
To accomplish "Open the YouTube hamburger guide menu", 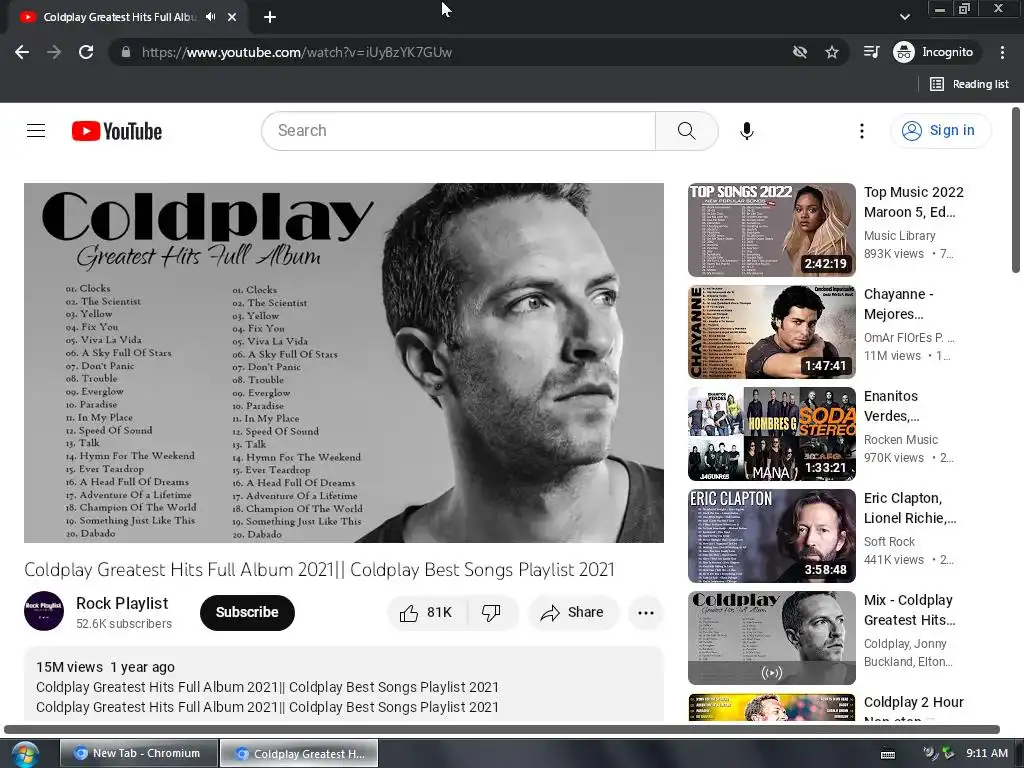I will pyautogui.click(x=36, y=131).
